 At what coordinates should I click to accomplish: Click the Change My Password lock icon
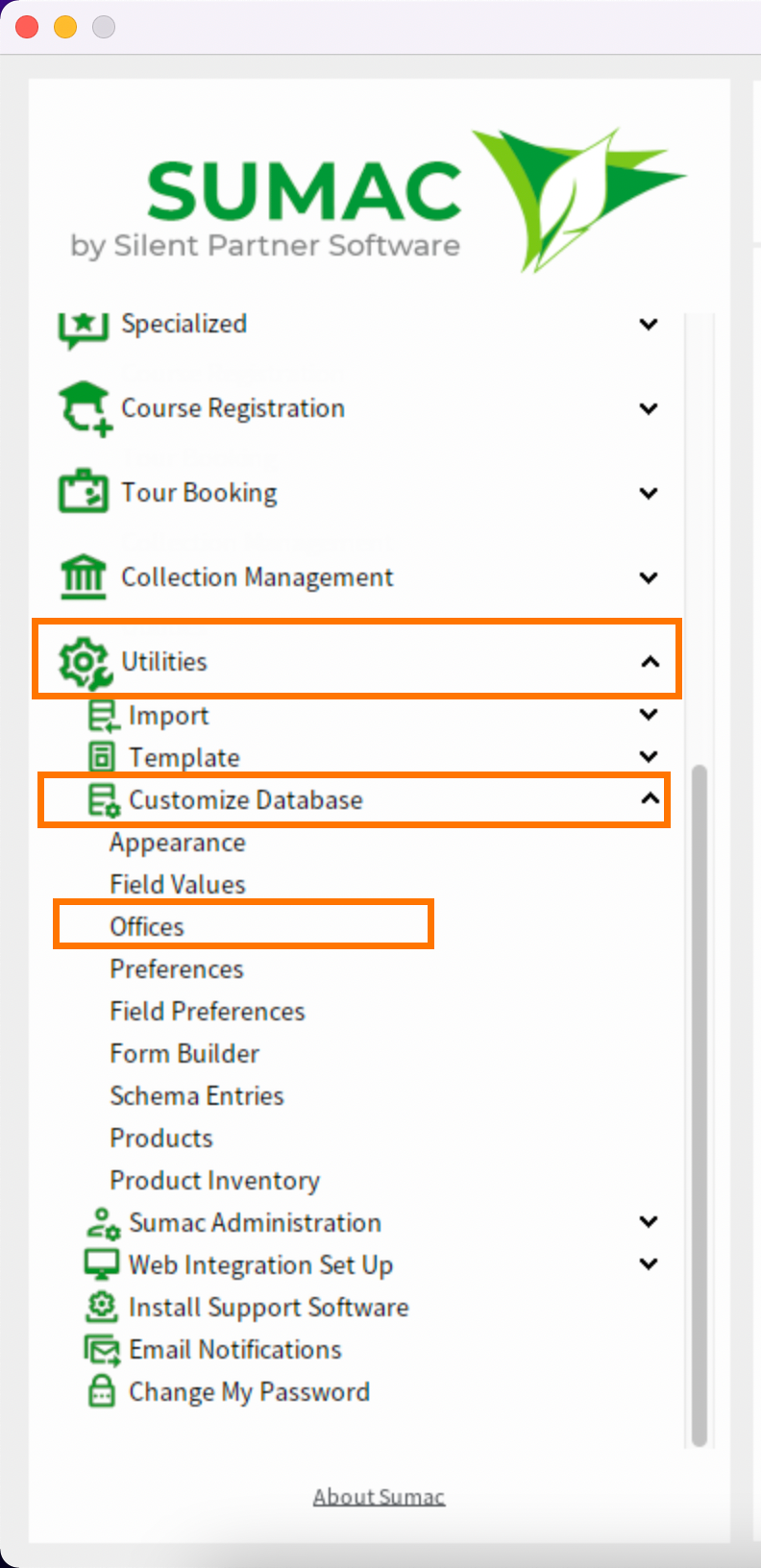(102, 1392)
